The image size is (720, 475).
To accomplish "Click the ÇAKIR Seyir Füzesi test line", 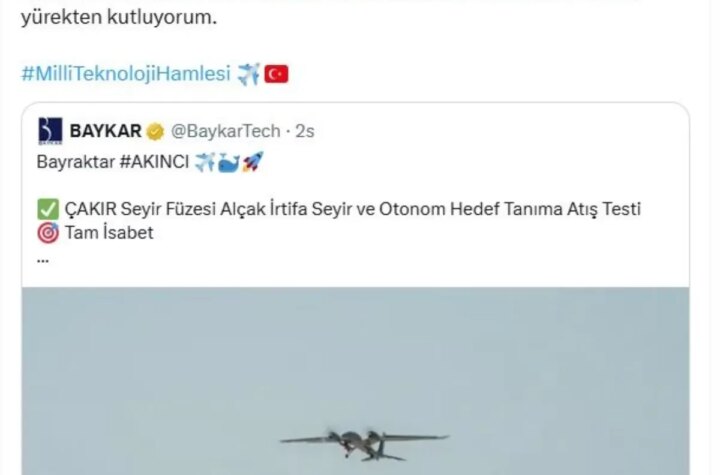I will [x=353, y=209].
